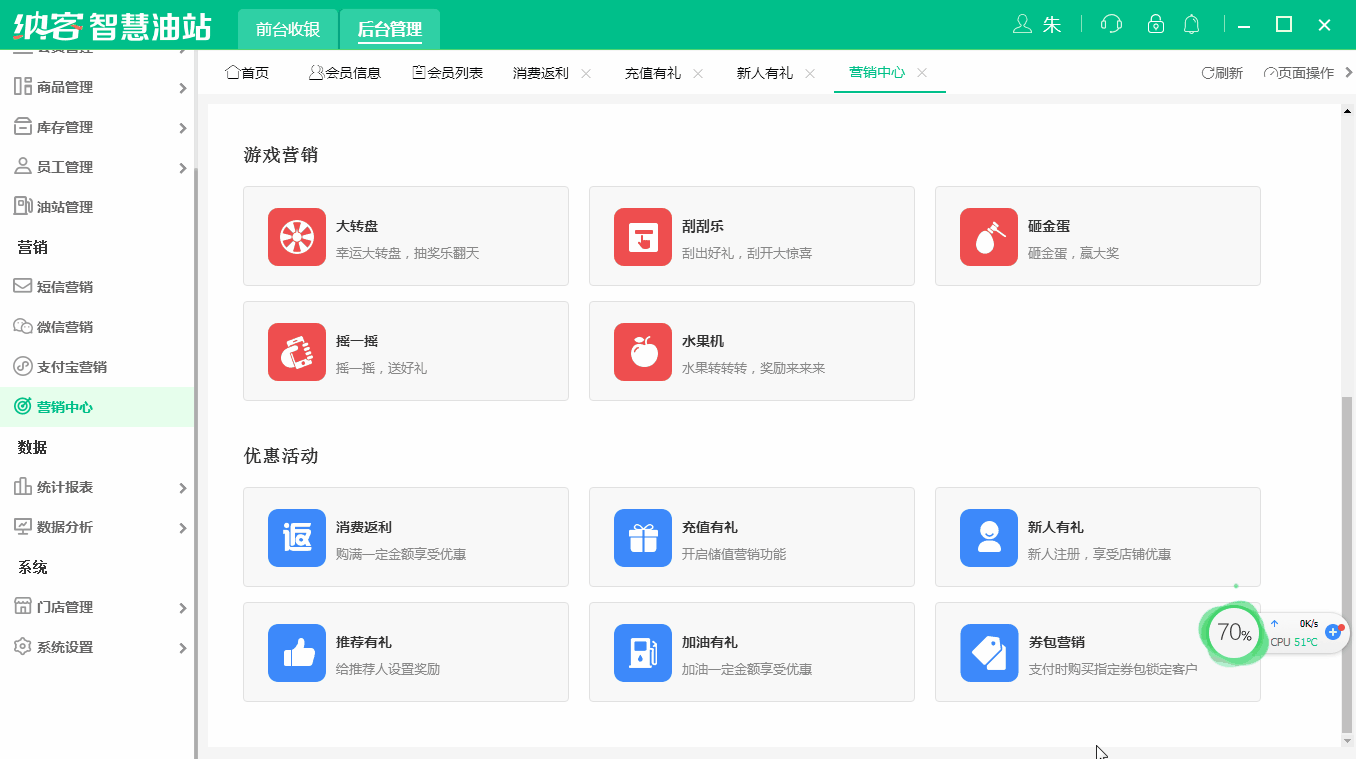Click the 加油有礼 fuel pump icon
This screenshot has height=759, width=1356.
(642, 652)
